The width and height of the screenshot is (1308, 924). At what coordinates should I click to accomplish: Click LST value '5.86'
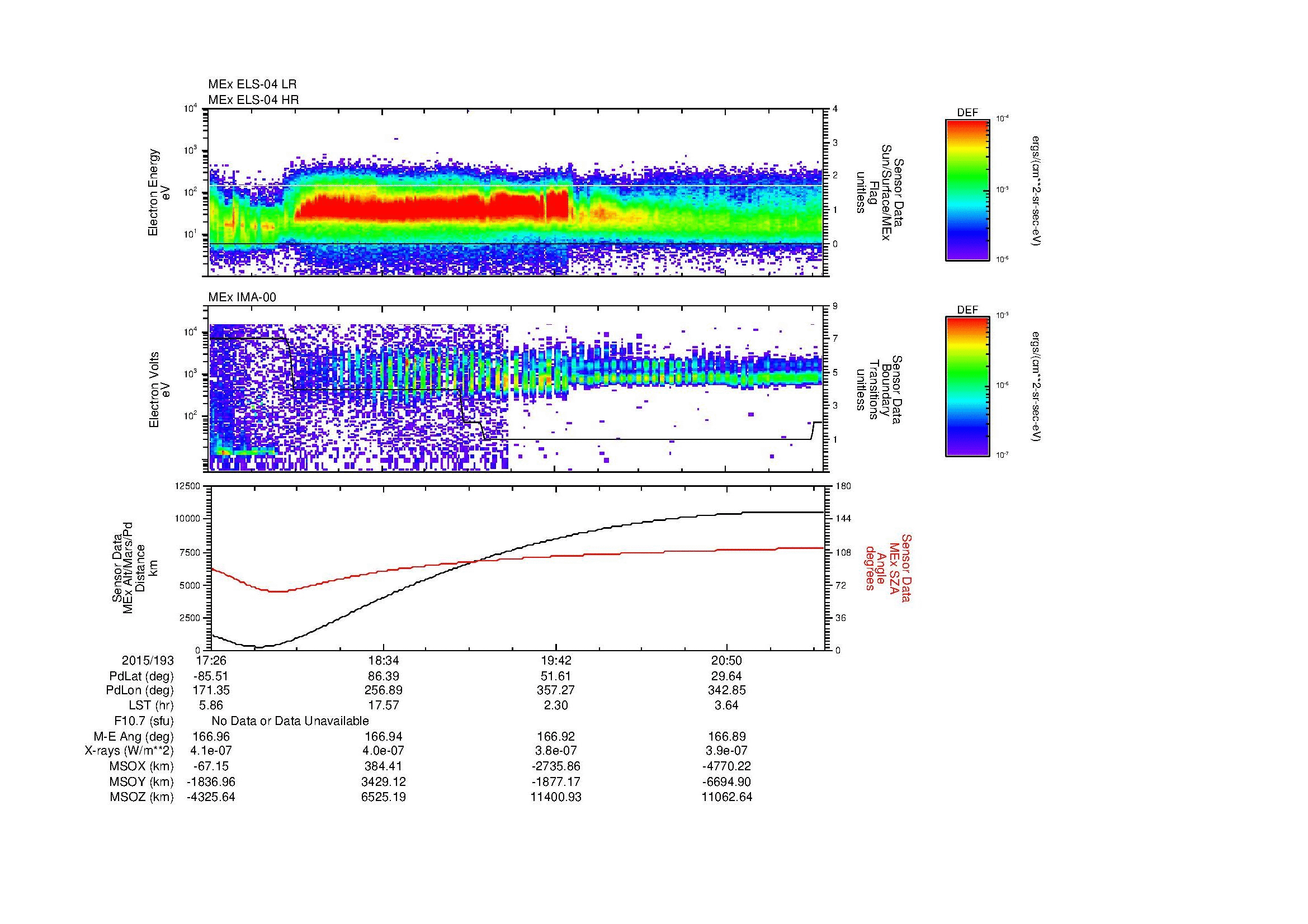211,705
